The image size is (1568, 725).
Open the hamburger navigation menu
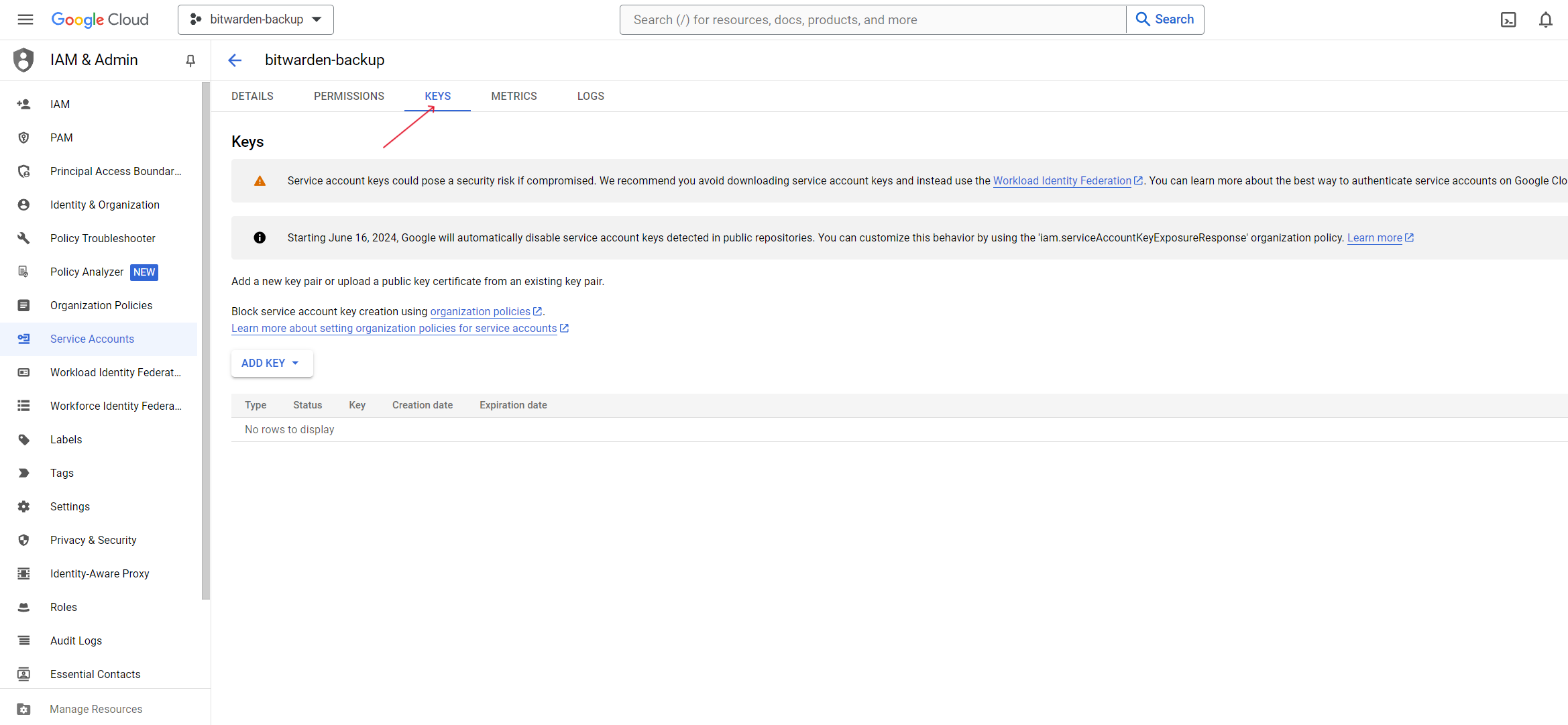(25, 19)
